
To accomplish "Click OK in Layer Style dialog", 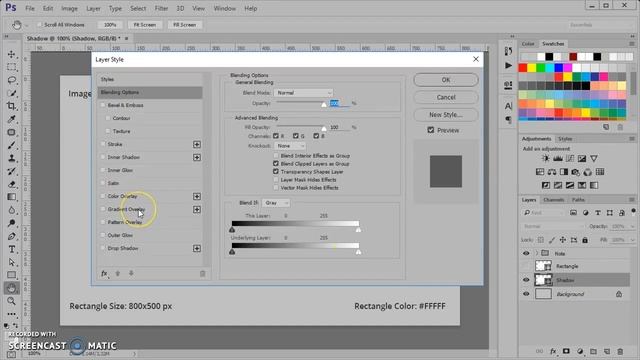I will click(x=446, y=80).
